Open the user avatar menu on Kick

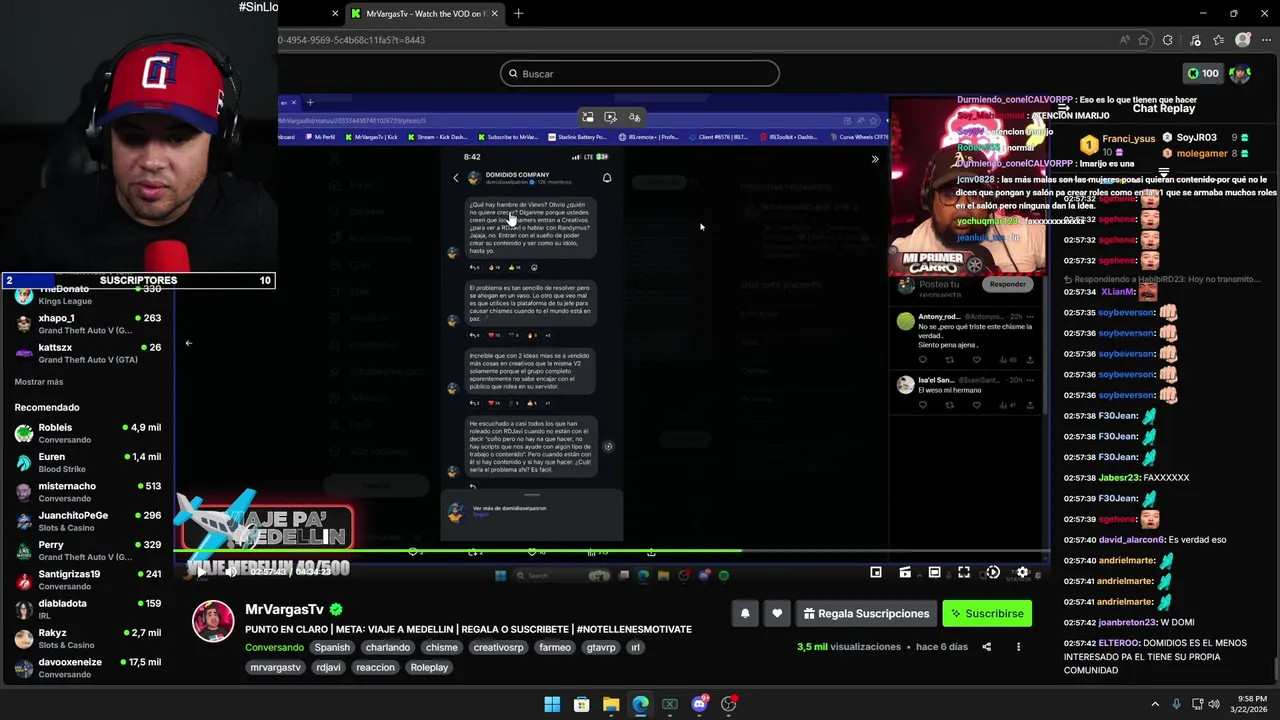[1240, 73]
